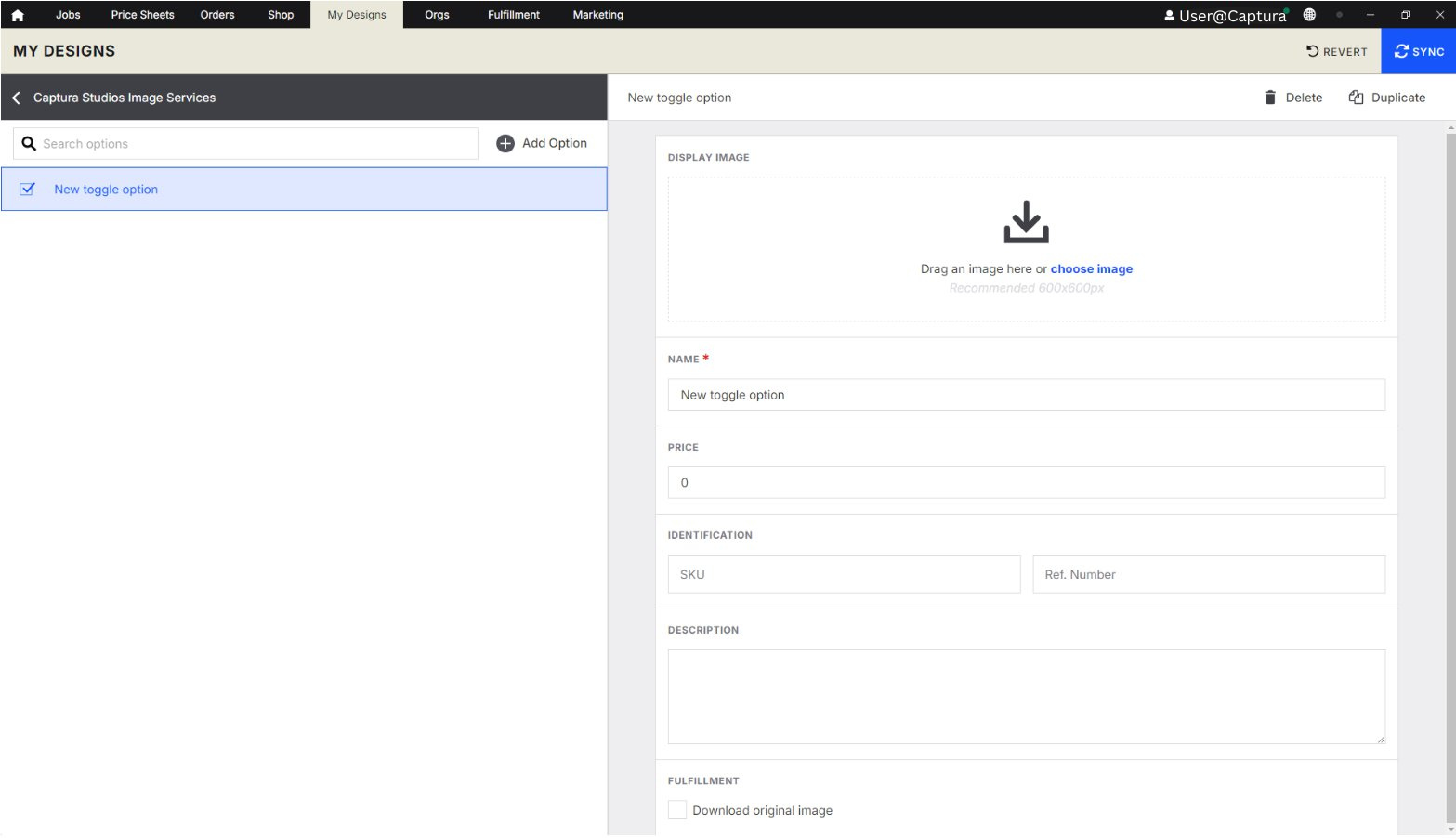Click the scrollbar down arrow
The height and width of the screenshot is (838, 1456).
tap(1450, 829)
